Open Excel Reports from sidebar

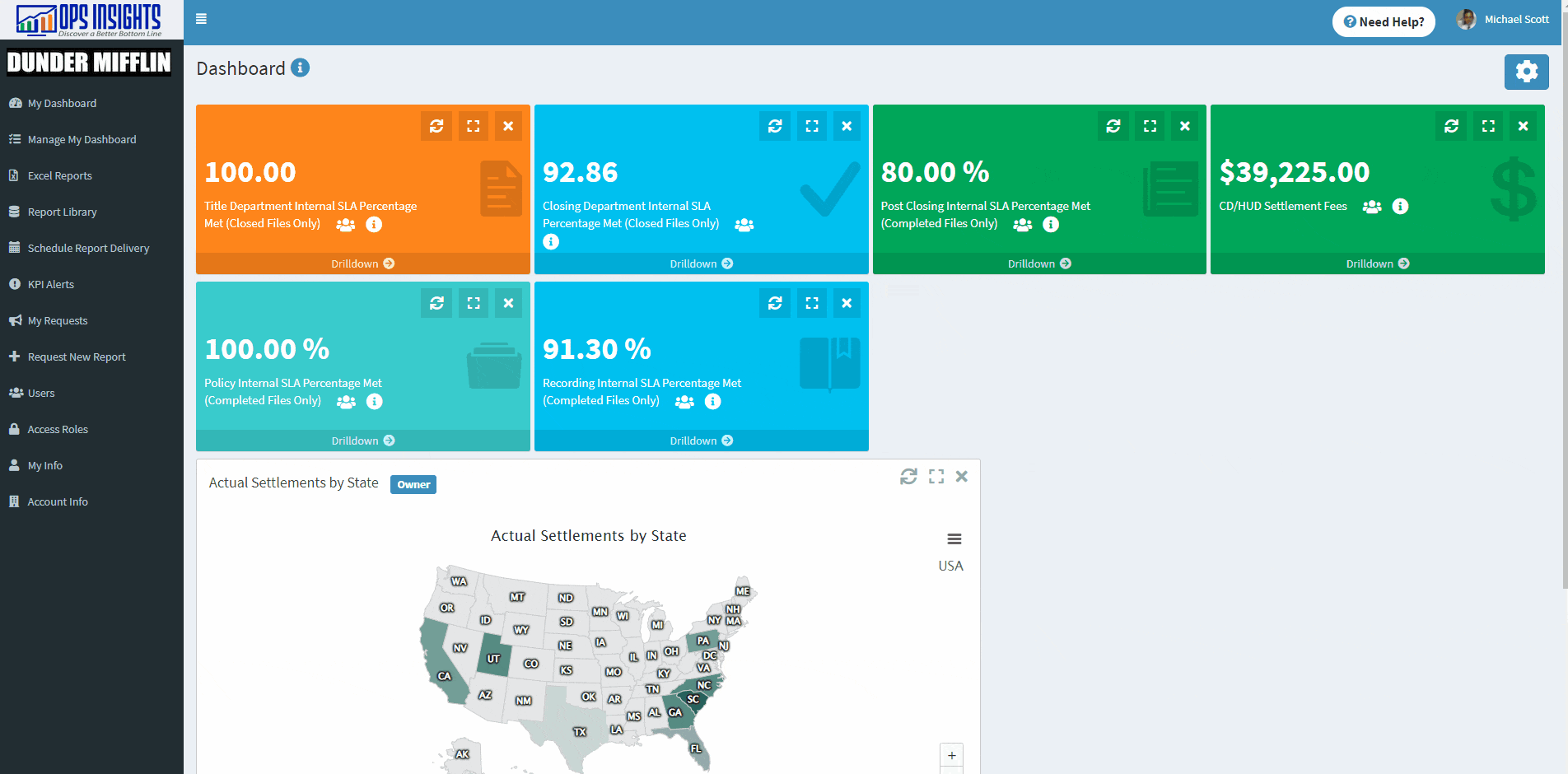(59, 175)
